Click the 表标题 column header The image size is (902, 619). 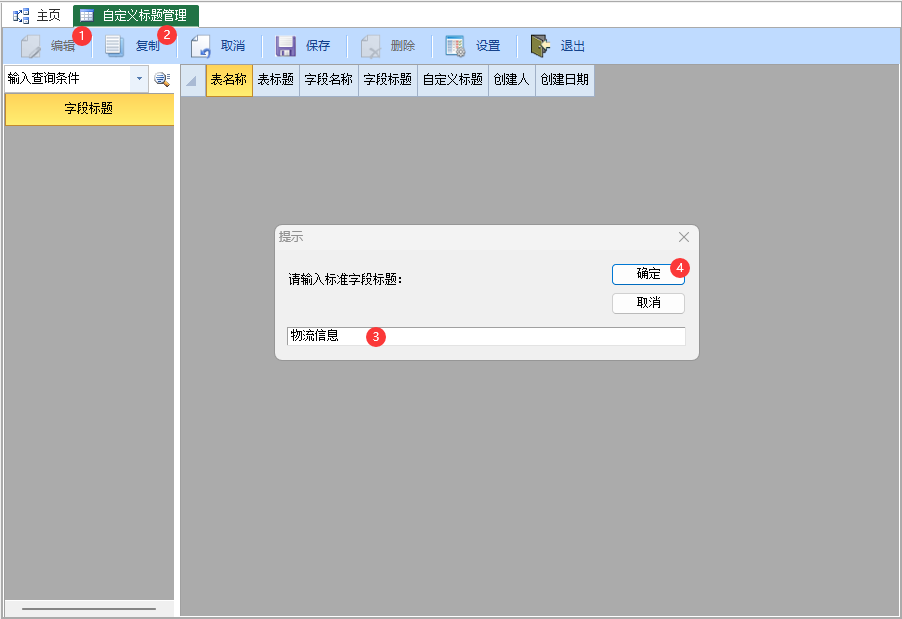(276, 80)
